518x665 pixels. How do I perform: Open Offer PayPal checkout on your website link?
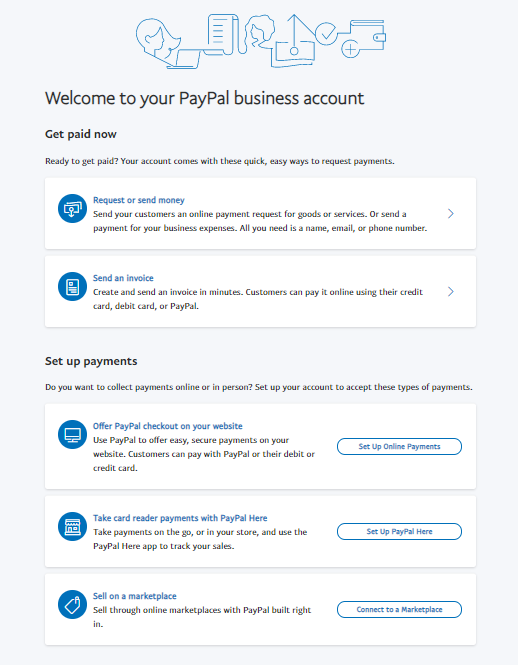(x=168, y=426)
